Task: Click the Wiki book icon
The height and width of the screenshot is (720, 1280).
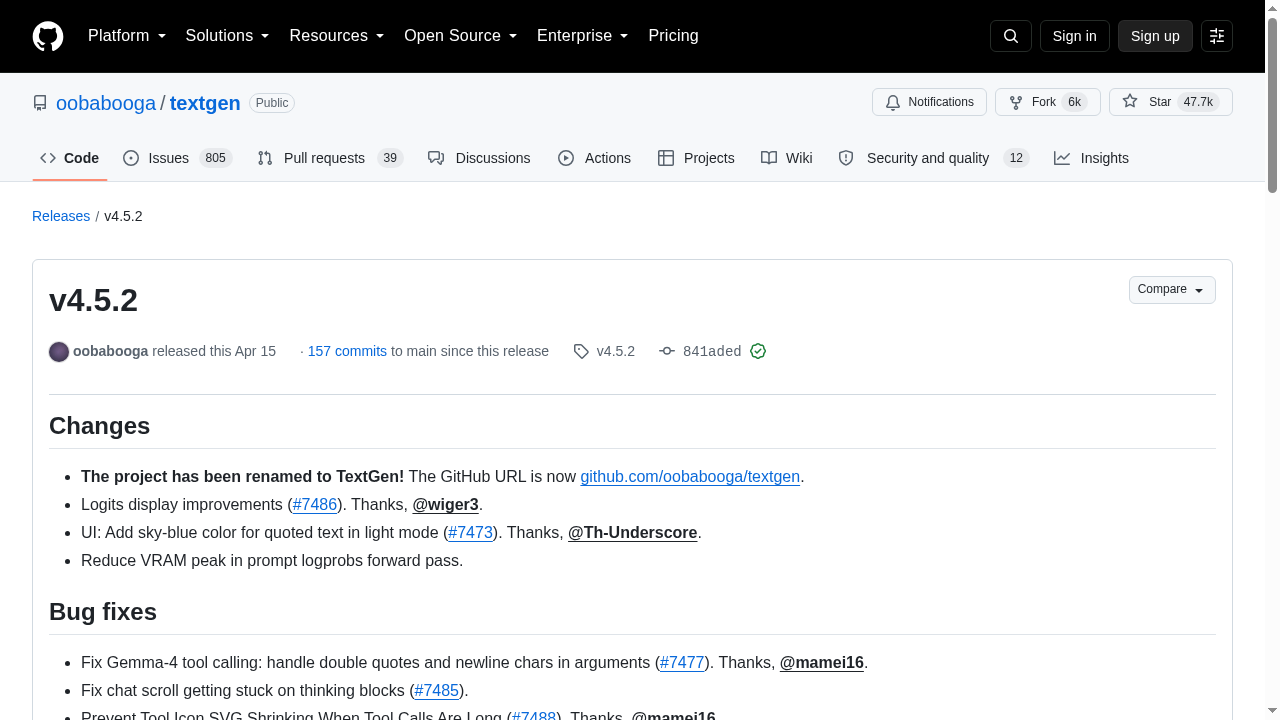Action: (x=769, y=158)
